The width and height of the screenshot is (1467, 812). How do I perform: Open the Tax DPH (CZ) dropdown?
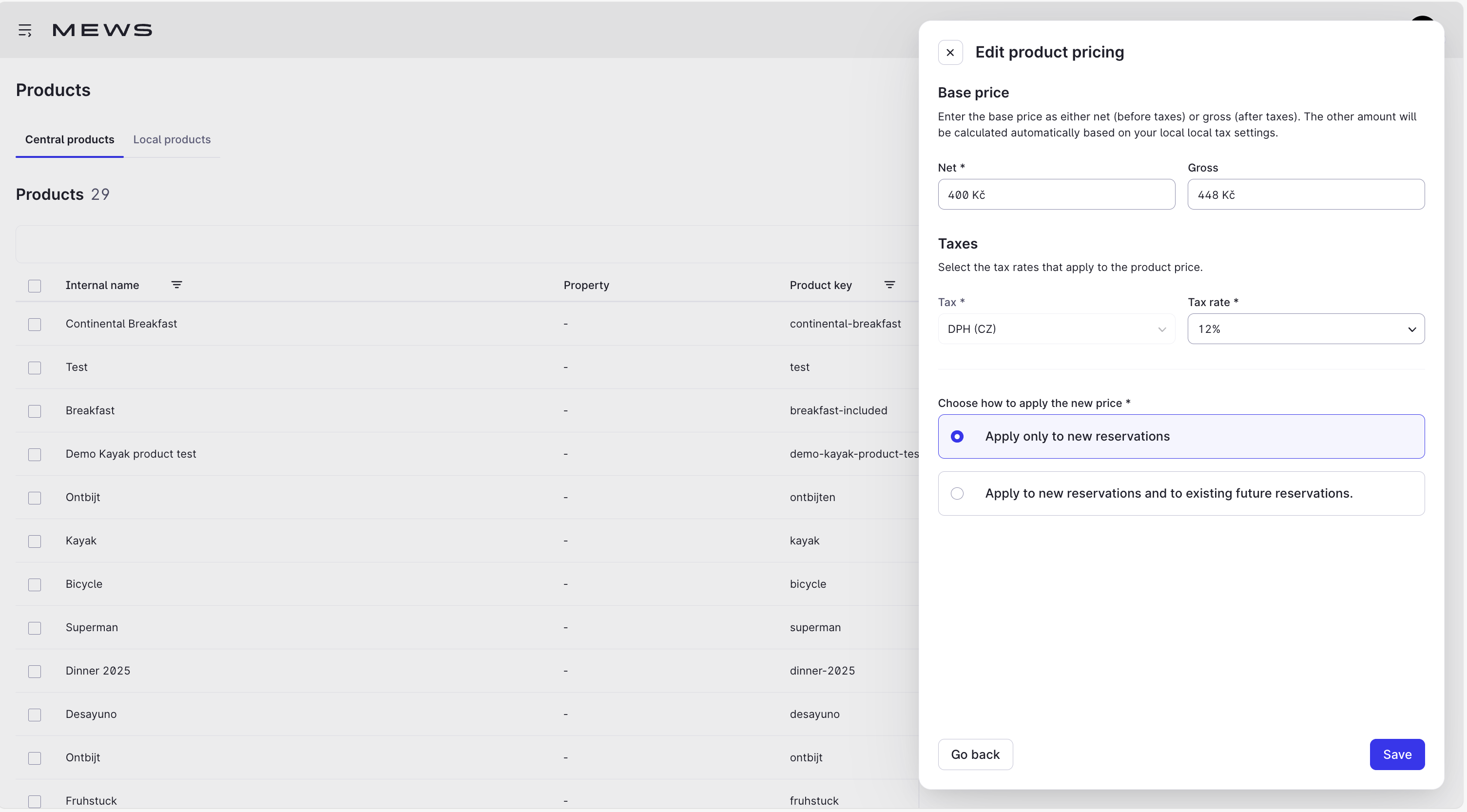click(1048, 329)
